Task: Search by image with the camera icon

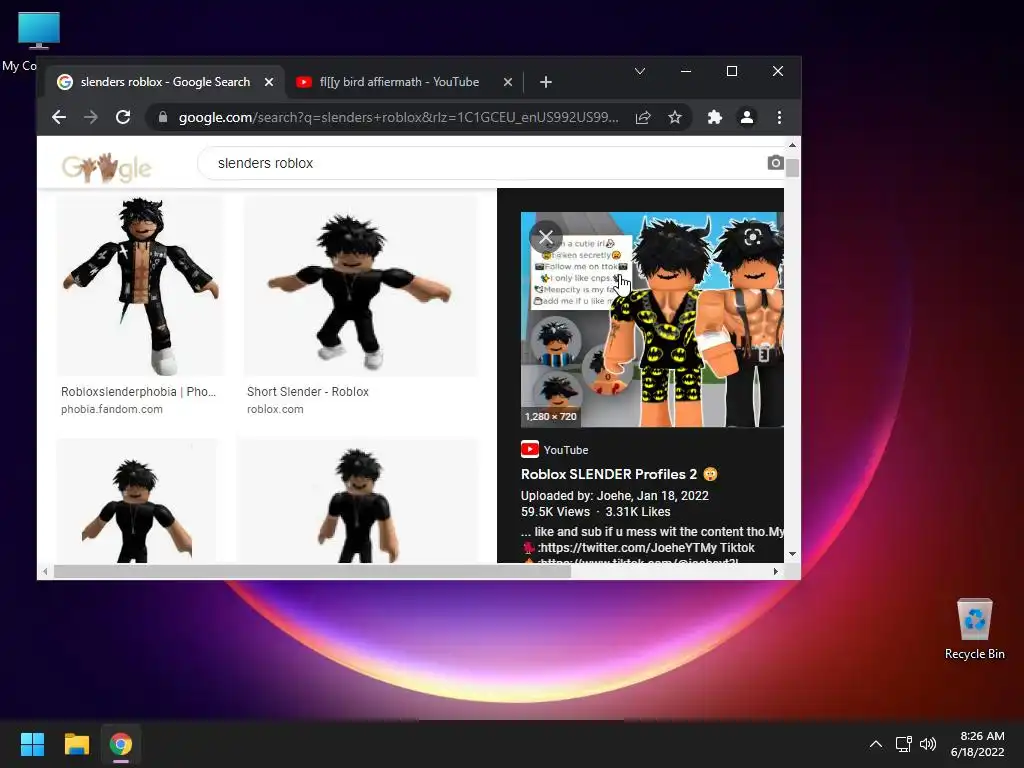Action: point(775,163)
